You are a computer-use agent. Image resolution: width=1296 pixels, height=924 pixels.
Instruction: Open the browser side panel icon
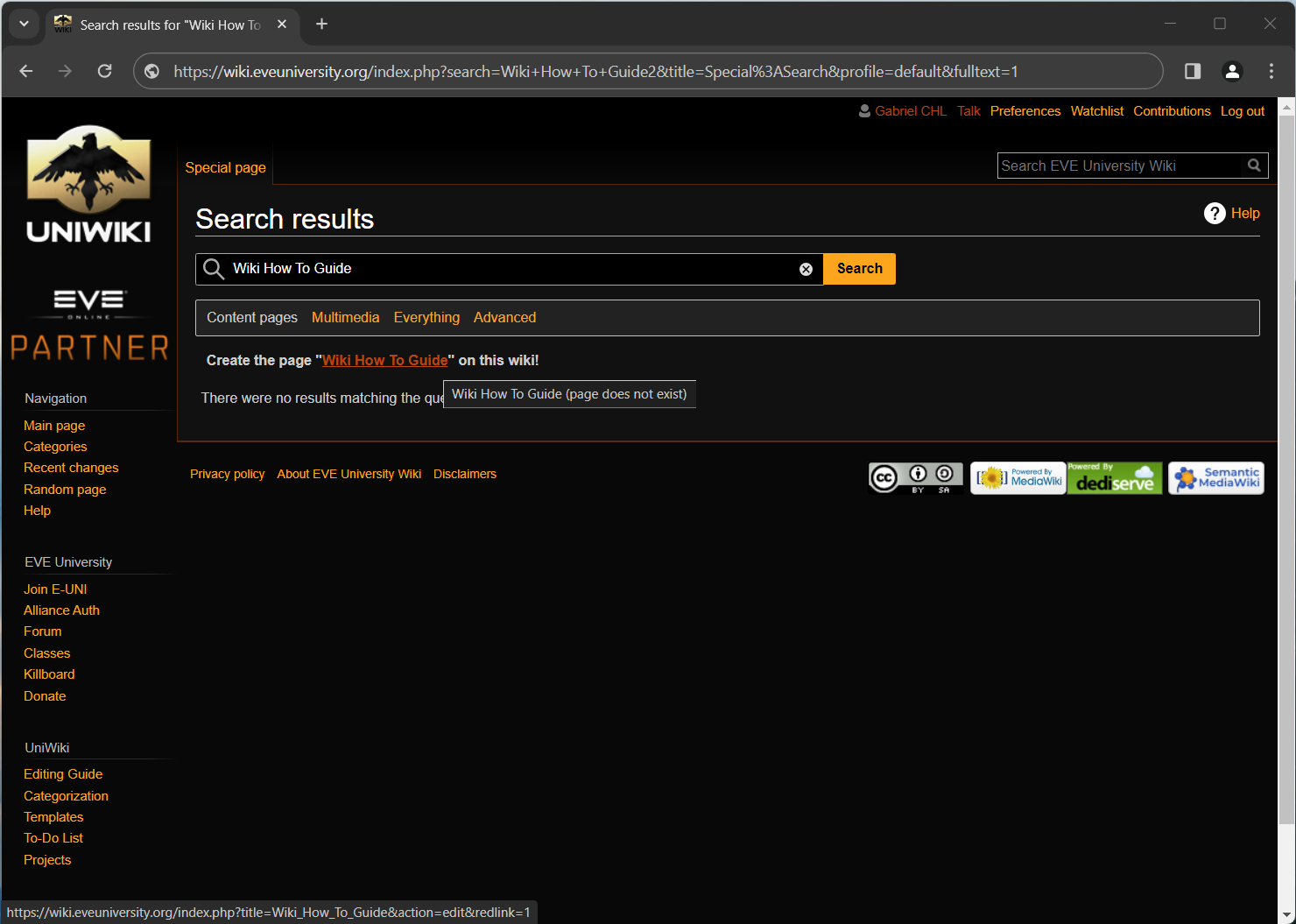pyautogui.click(x=1193, y=71)
